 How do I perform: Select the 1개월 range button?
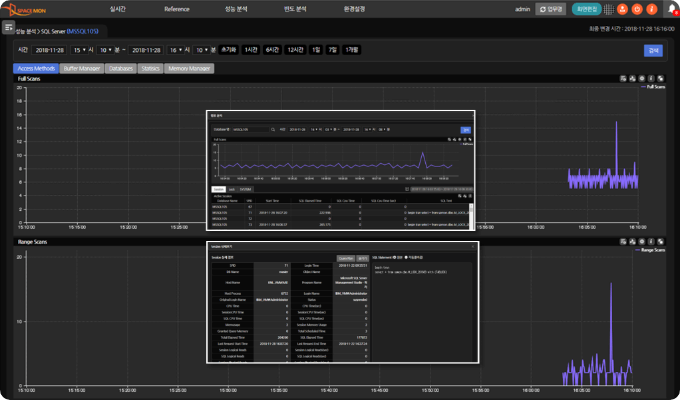[352, 50]
